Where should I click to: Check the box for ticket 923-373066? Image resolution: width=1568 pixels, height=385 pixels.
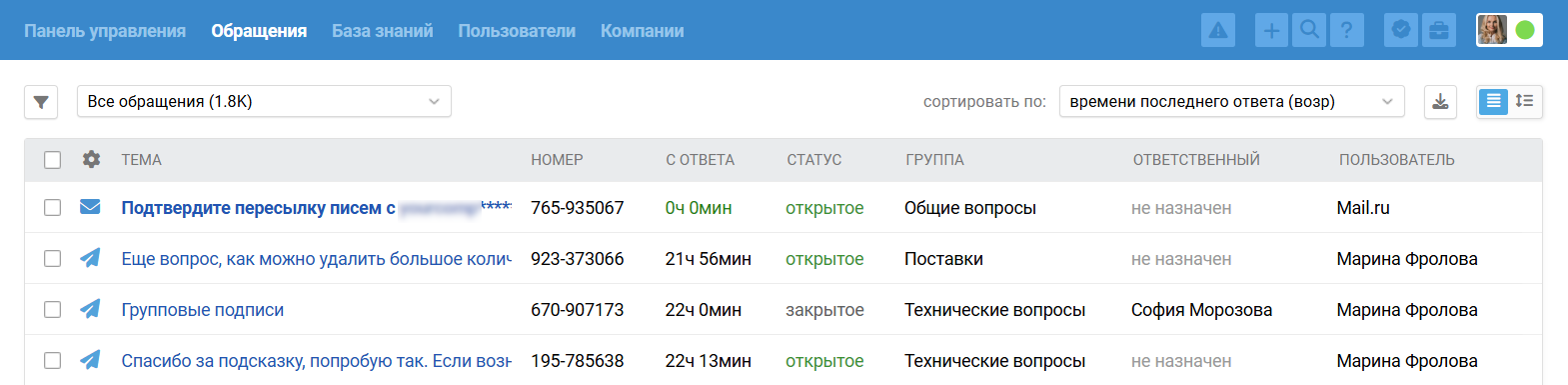pos(53,259)
